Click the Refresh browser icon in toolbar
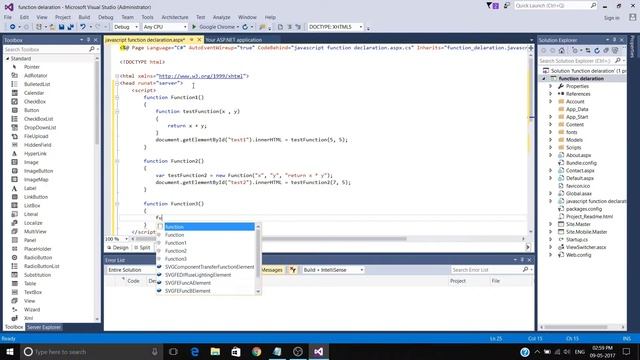 point(245,27)
